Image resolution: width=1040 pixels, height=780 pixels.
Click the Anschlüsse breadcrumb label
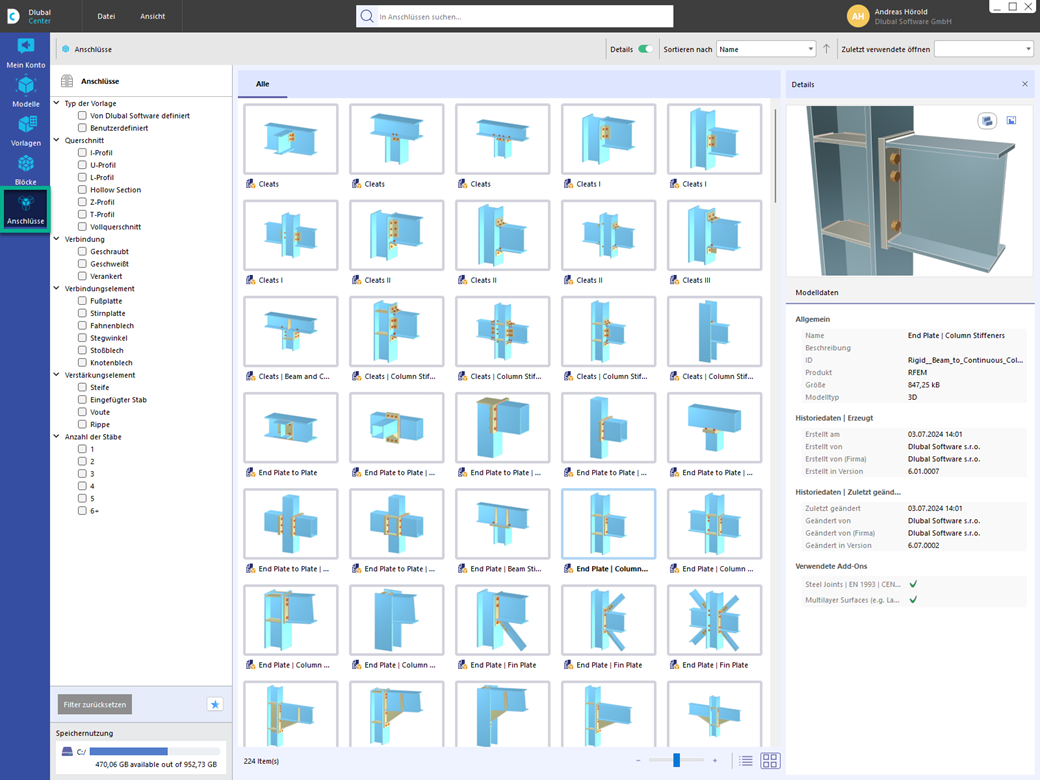click(93, 49)
